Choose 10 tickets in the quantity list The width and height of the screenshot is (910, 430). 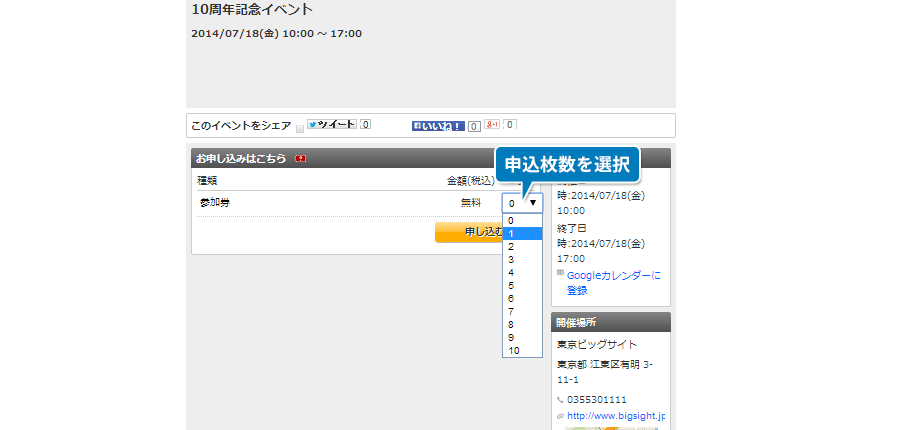[522, 351]
